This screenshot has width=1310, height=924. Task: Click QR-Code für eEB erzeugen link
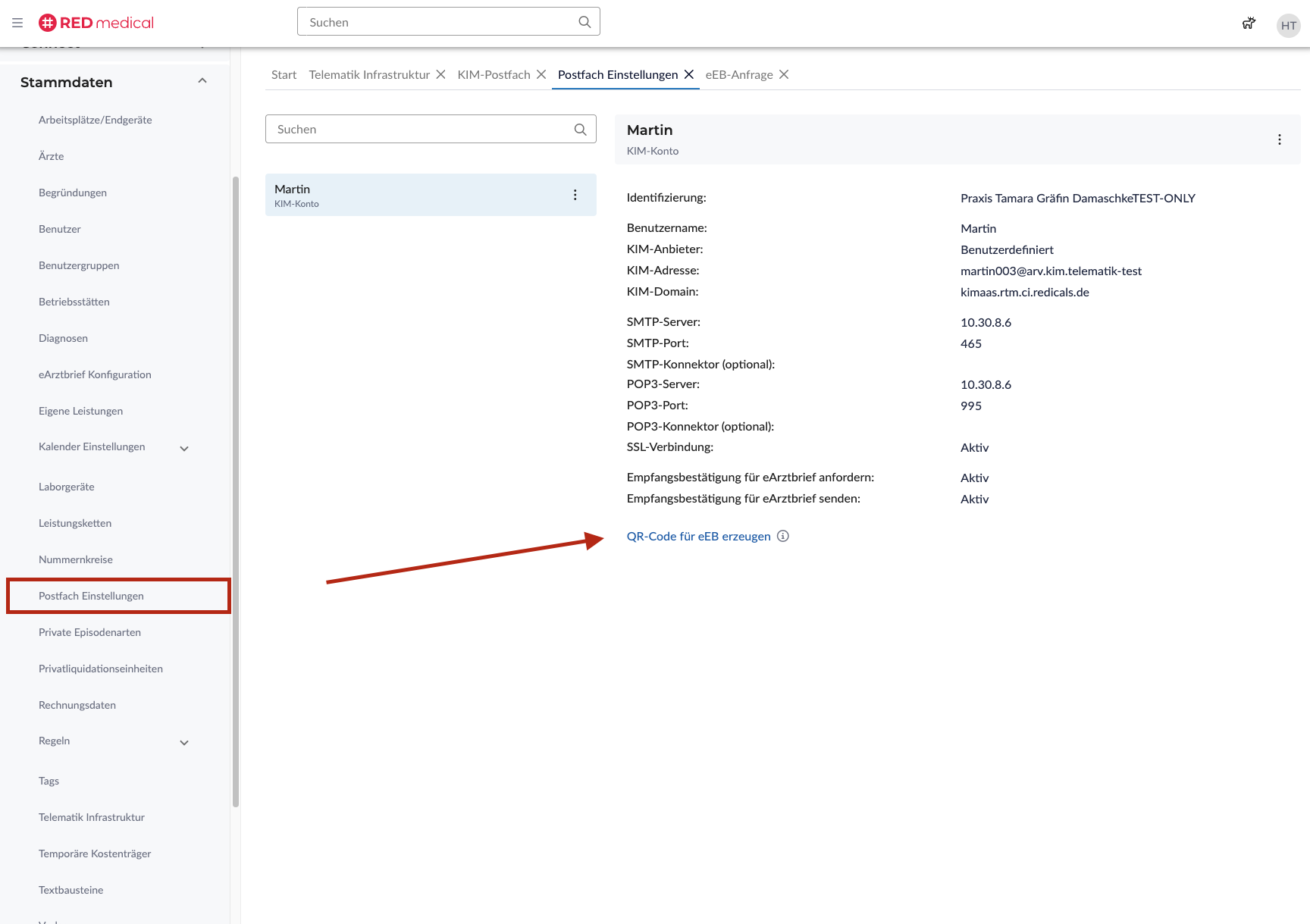pos(698,536)
